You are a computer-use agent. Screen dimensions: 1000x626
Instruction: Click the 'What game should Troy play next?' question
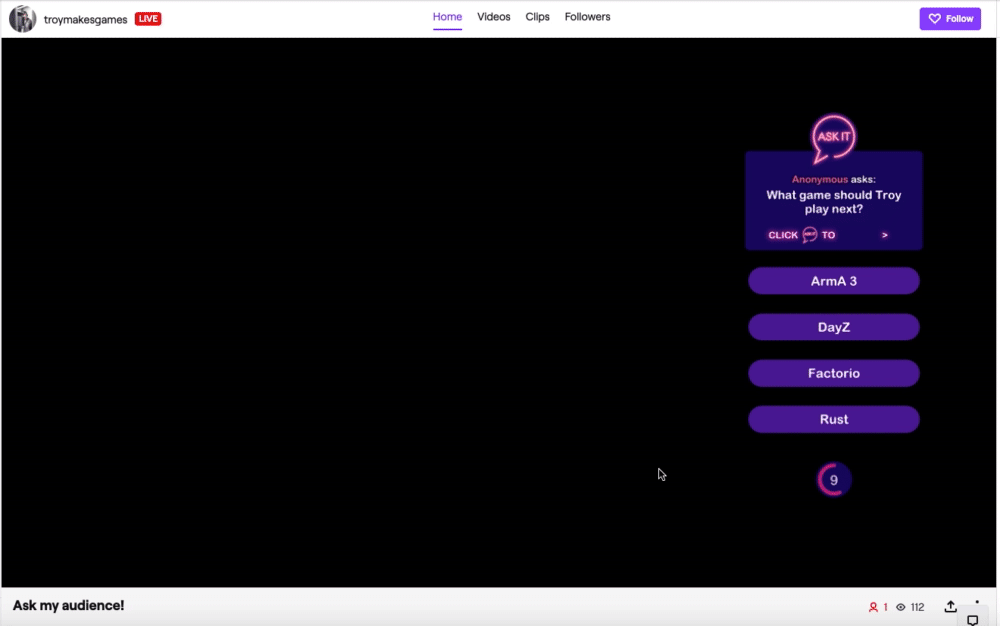[x=834, y=202]
